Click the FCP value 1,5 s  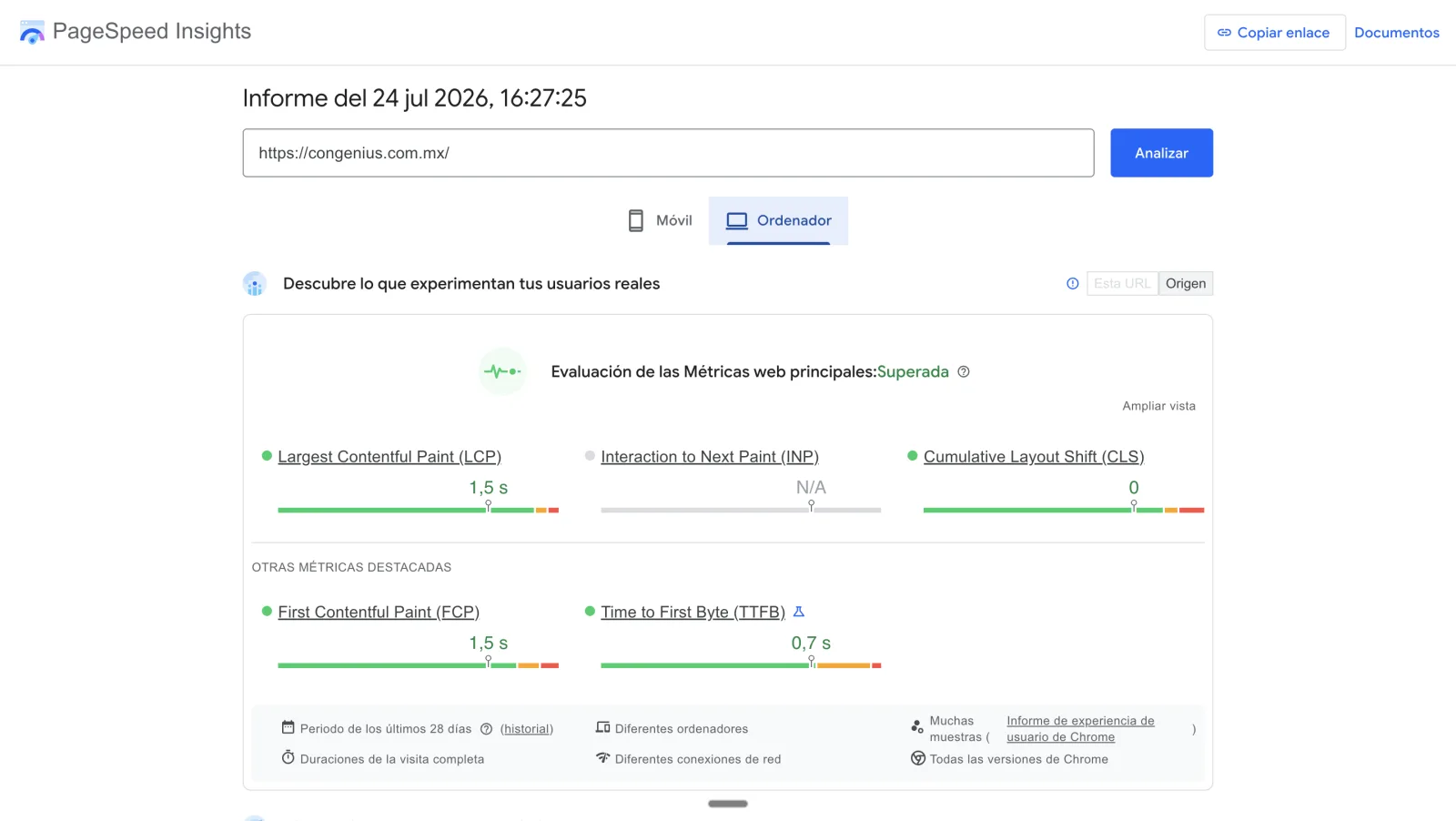click(489, 644)
